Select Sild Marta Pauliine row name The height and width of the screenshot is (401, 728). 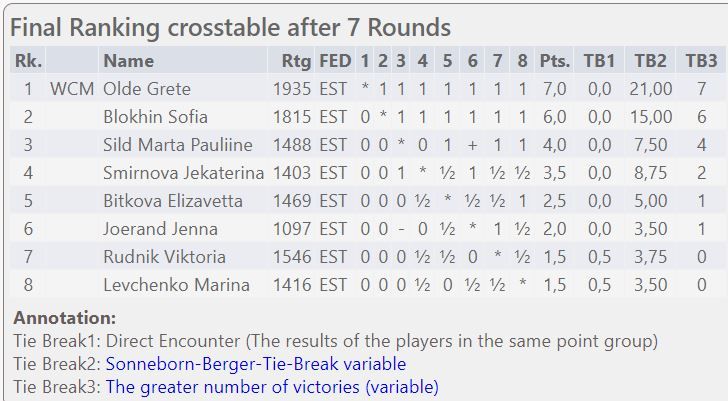click(x=178, y=145)
